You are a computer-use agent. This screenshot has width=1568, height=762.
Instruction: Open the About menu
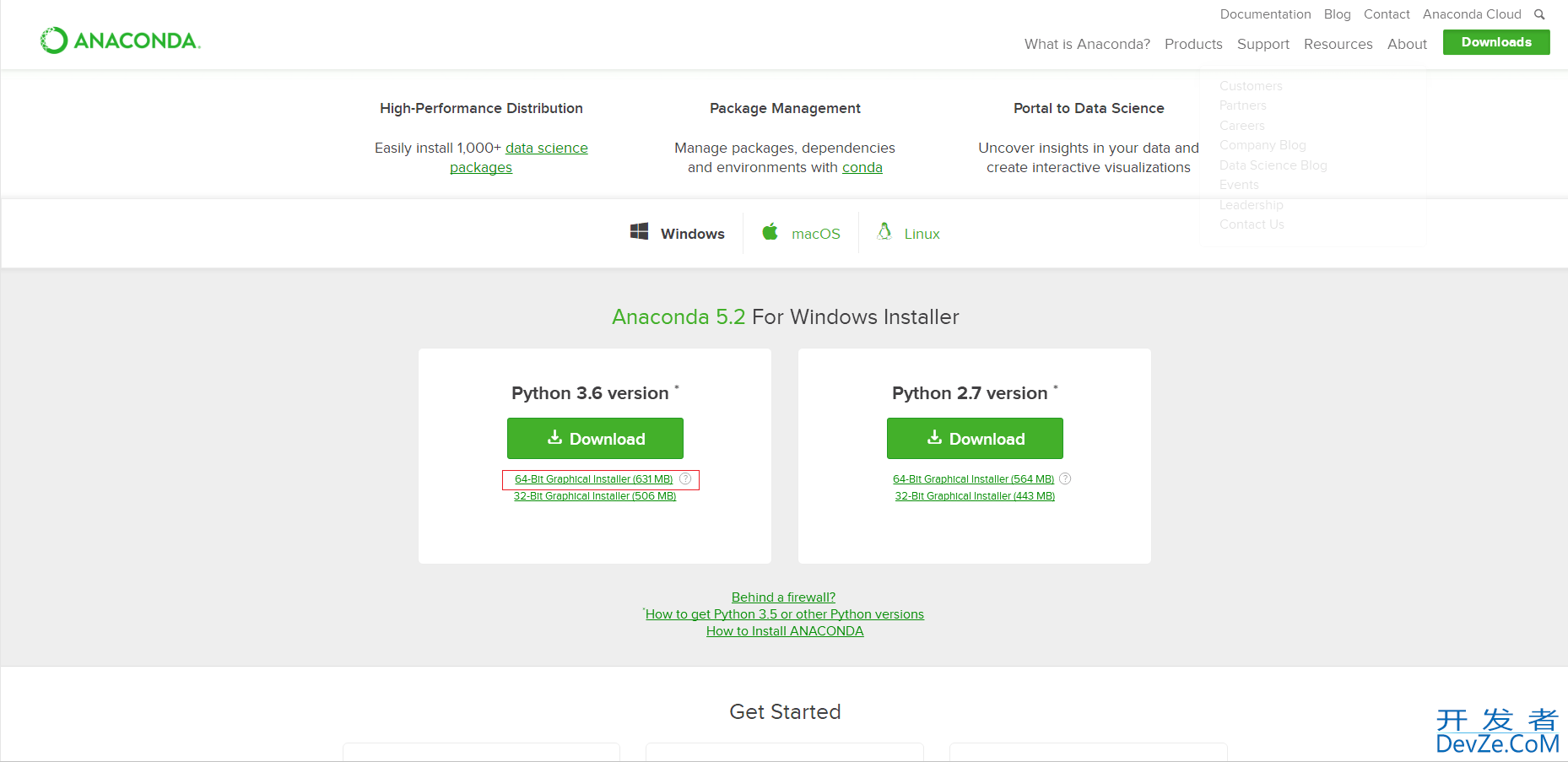pos(1407,44)
